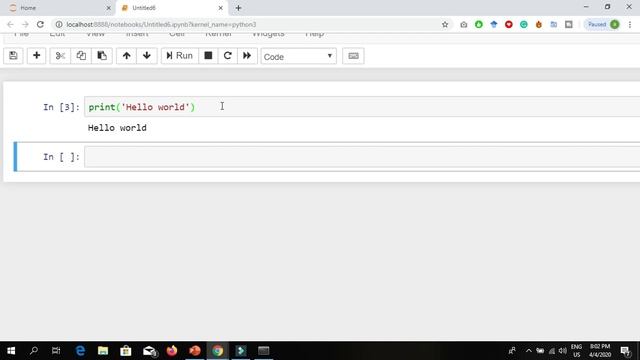Bookmark this page with the star icon
640x360 pixels.
pyautogui.click(x=445, y=24)
